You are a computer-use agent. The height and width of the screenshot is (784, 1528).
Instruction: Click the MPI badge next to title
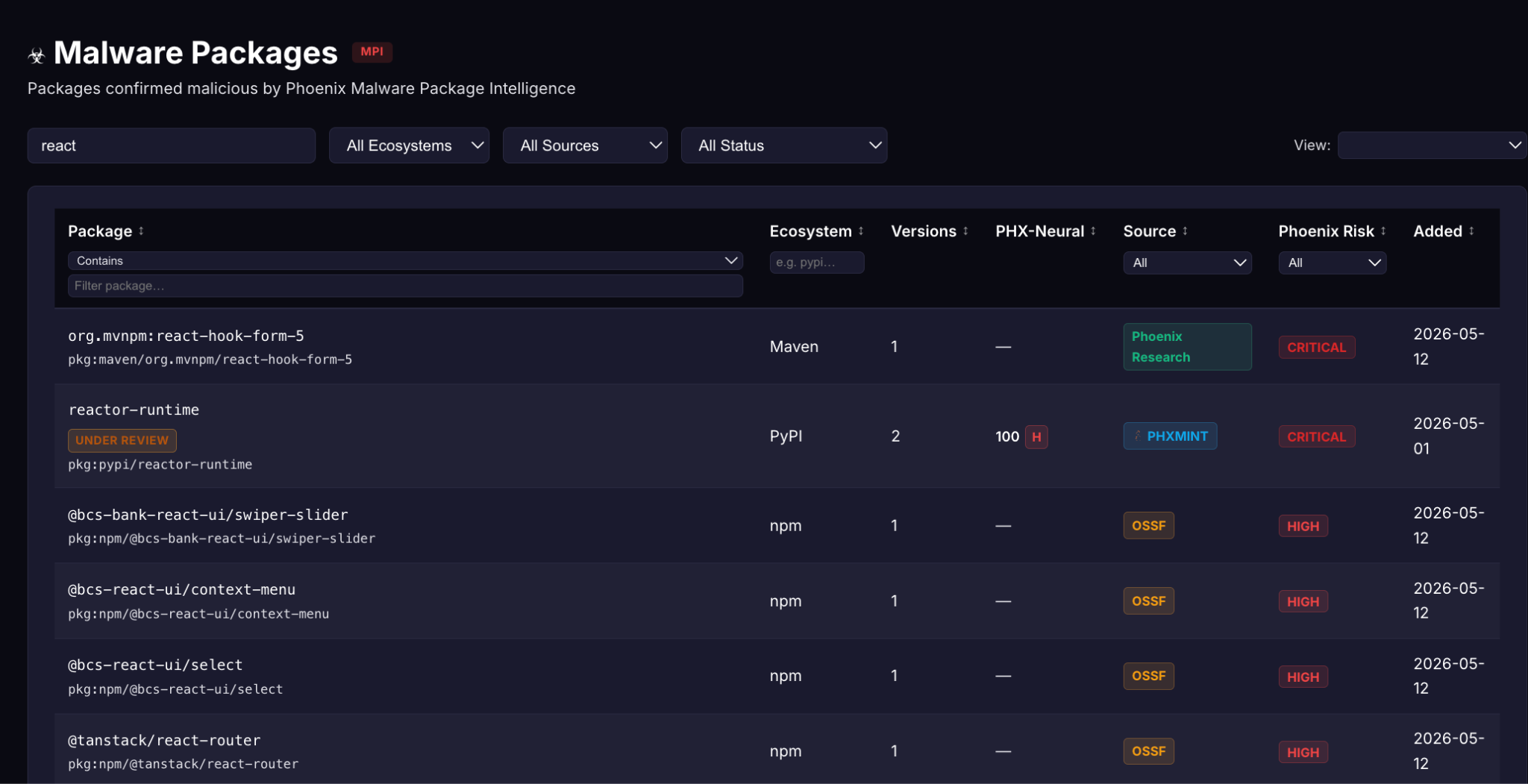(372, 51)
